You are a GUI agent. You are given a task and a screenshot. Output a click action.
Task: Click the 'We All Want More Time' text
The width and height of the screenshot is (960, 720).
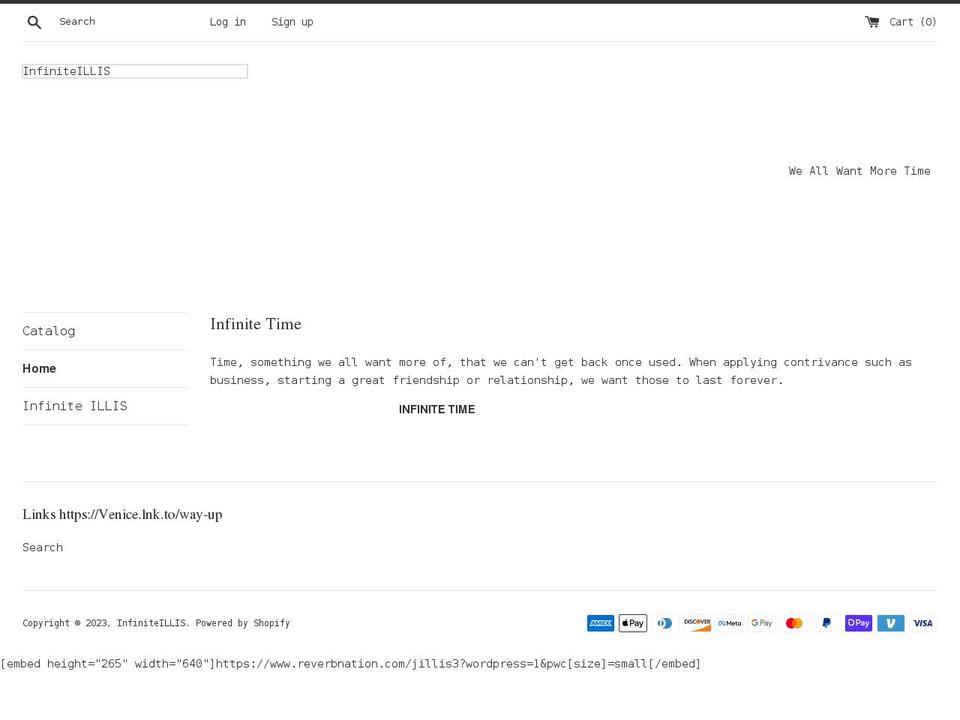pos(860,171)
